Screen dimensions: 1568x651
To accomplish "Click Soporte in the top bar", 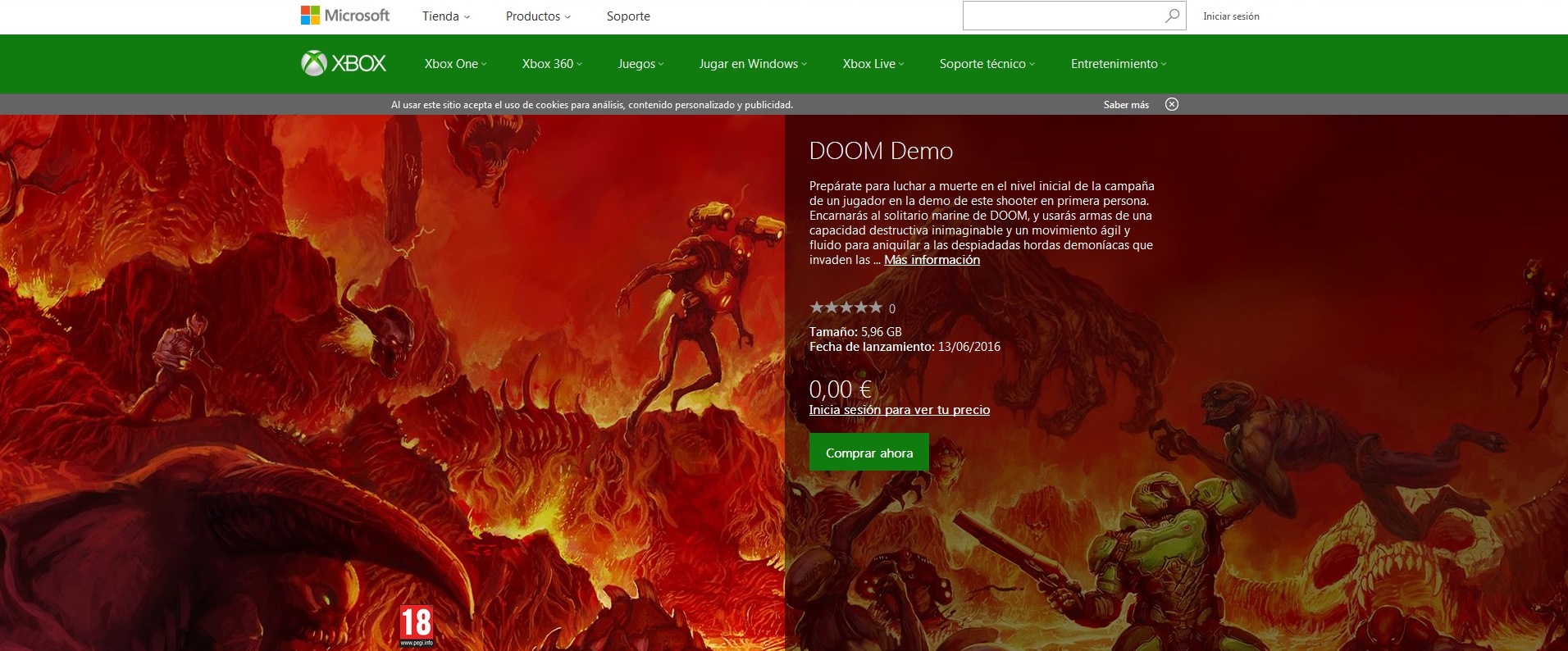I will [x=628, y=16].
